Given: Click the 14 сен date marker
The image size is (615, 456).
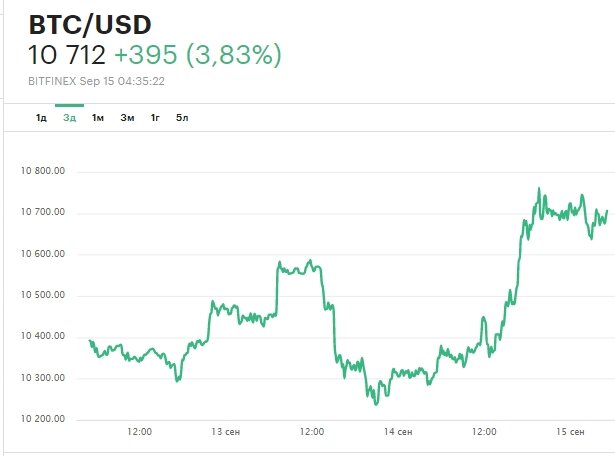Looking at the screenshot, I should pyautogui.click(x=397, y=432).
